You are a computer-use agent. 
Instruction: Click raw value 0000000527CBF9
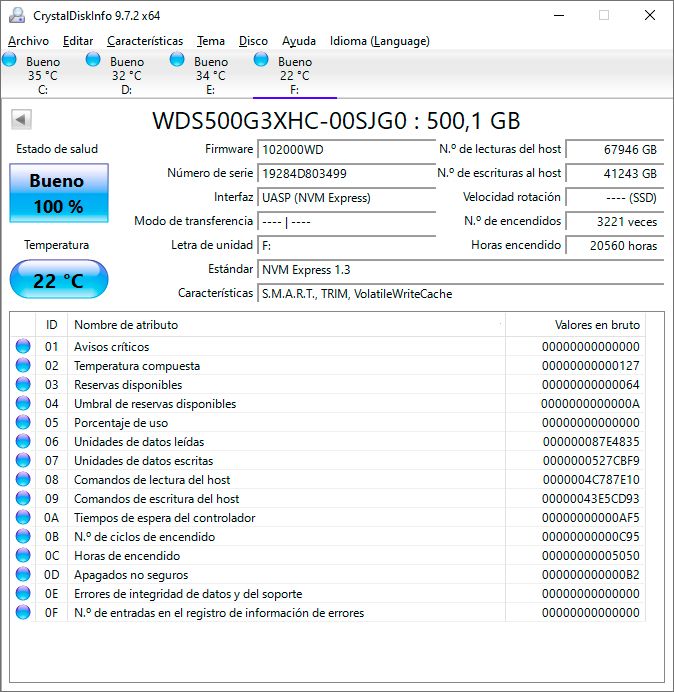[591, 461]
